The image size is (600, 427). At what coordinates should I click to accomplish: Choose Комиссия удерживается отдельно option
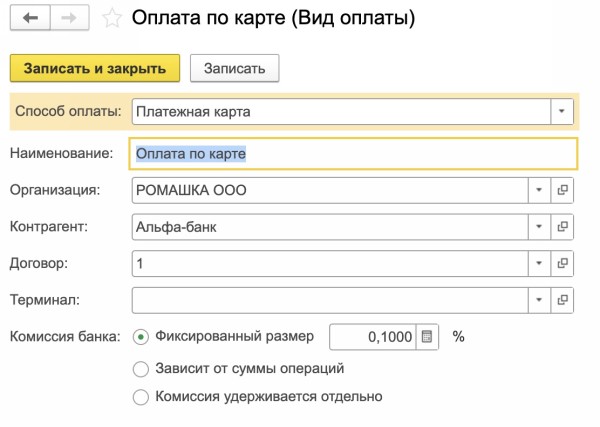click(x=140, y=397)
